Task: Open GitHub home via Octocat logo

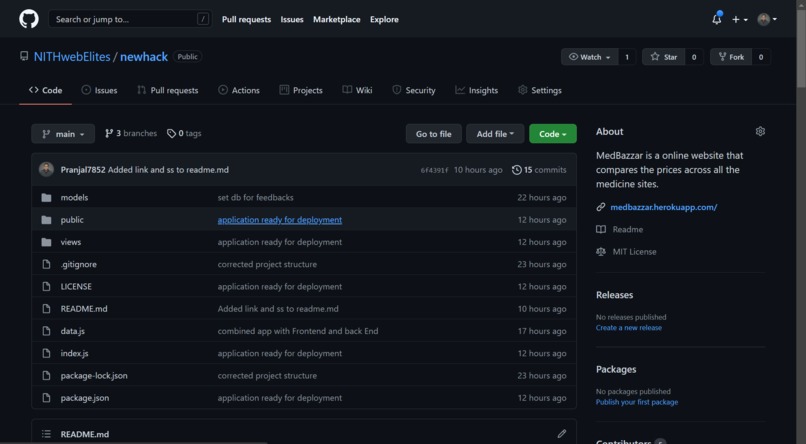Action: tap(29, 20)
